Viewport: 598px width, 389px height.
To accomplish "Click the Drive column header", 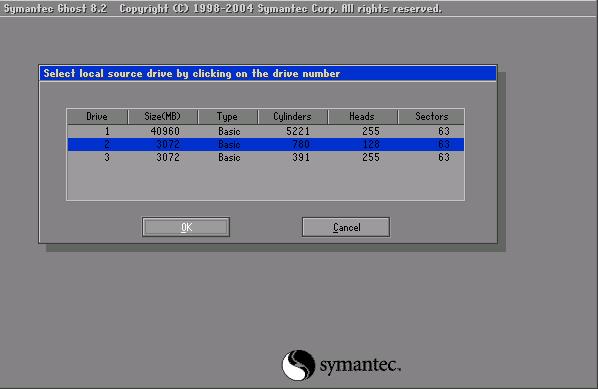I will tap(97, 116).
